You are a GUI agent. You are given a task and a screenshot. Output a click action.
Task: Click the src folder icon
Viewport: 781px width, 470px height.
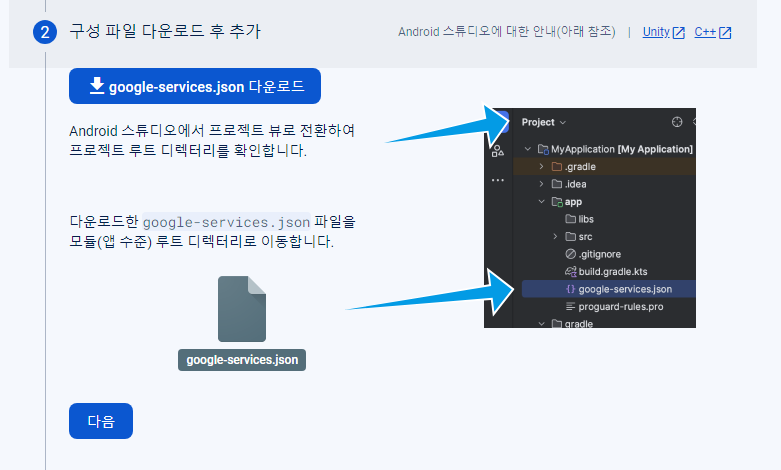(571, 236)
